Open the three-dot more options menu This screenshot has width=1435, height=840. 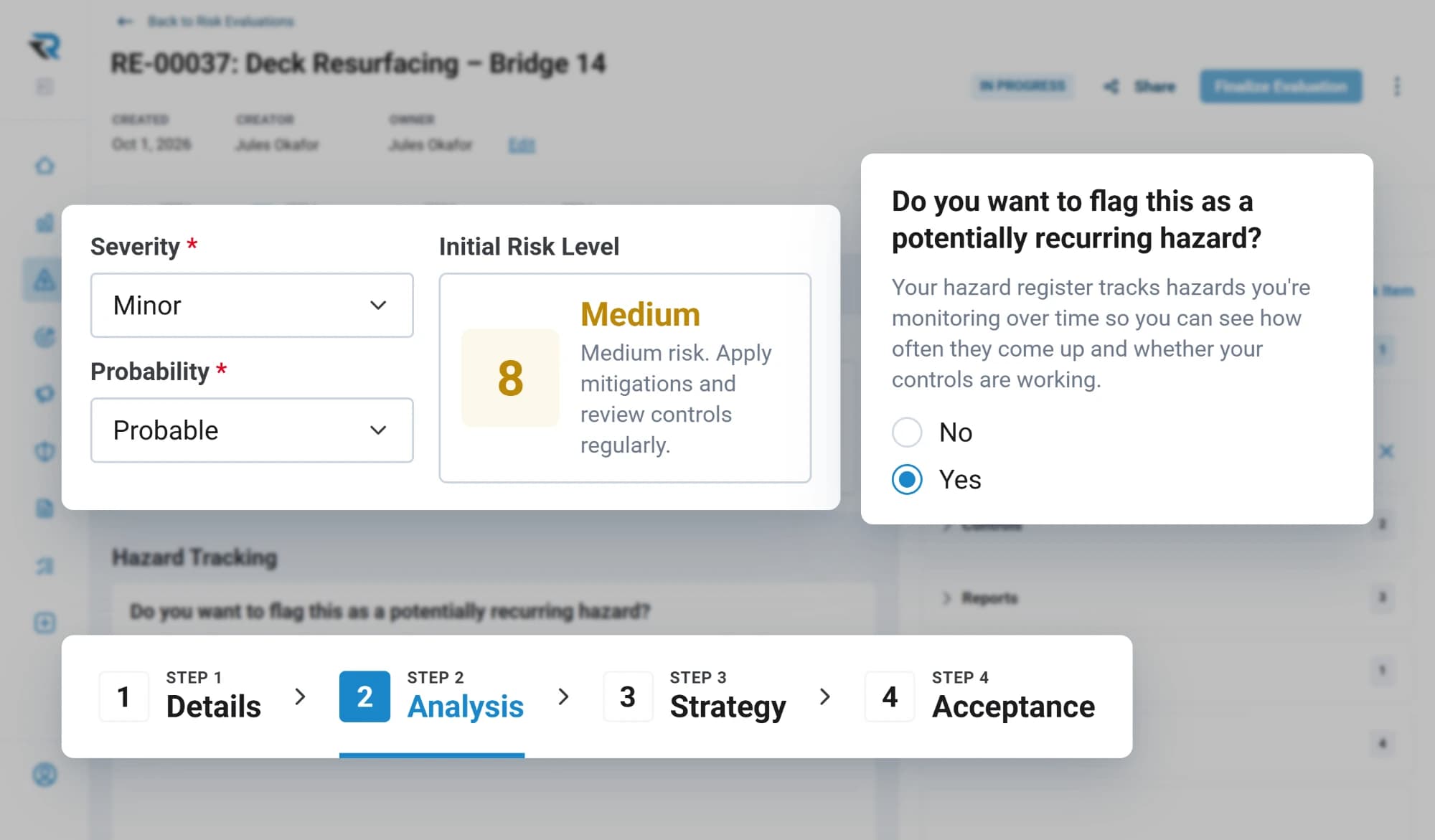[1396, 87]
